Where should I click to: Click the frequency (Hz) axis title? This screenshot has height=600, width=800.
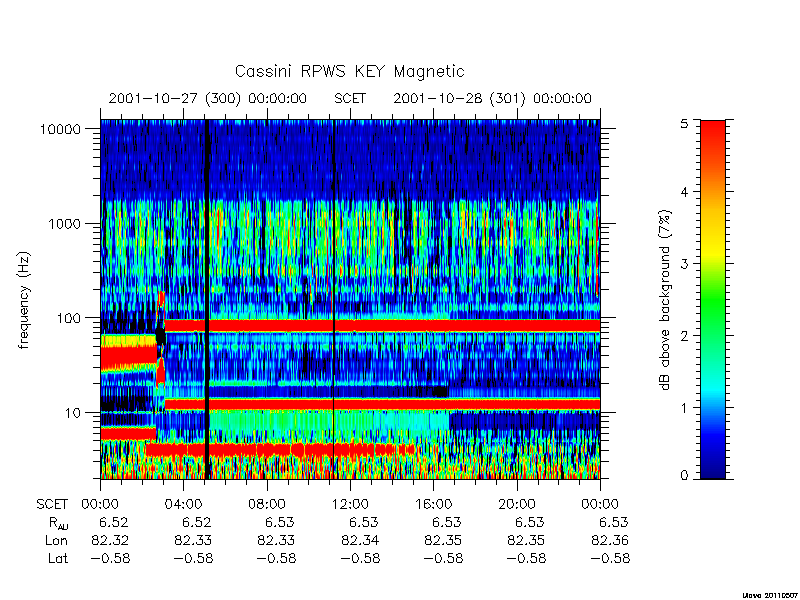pos(24,300)
